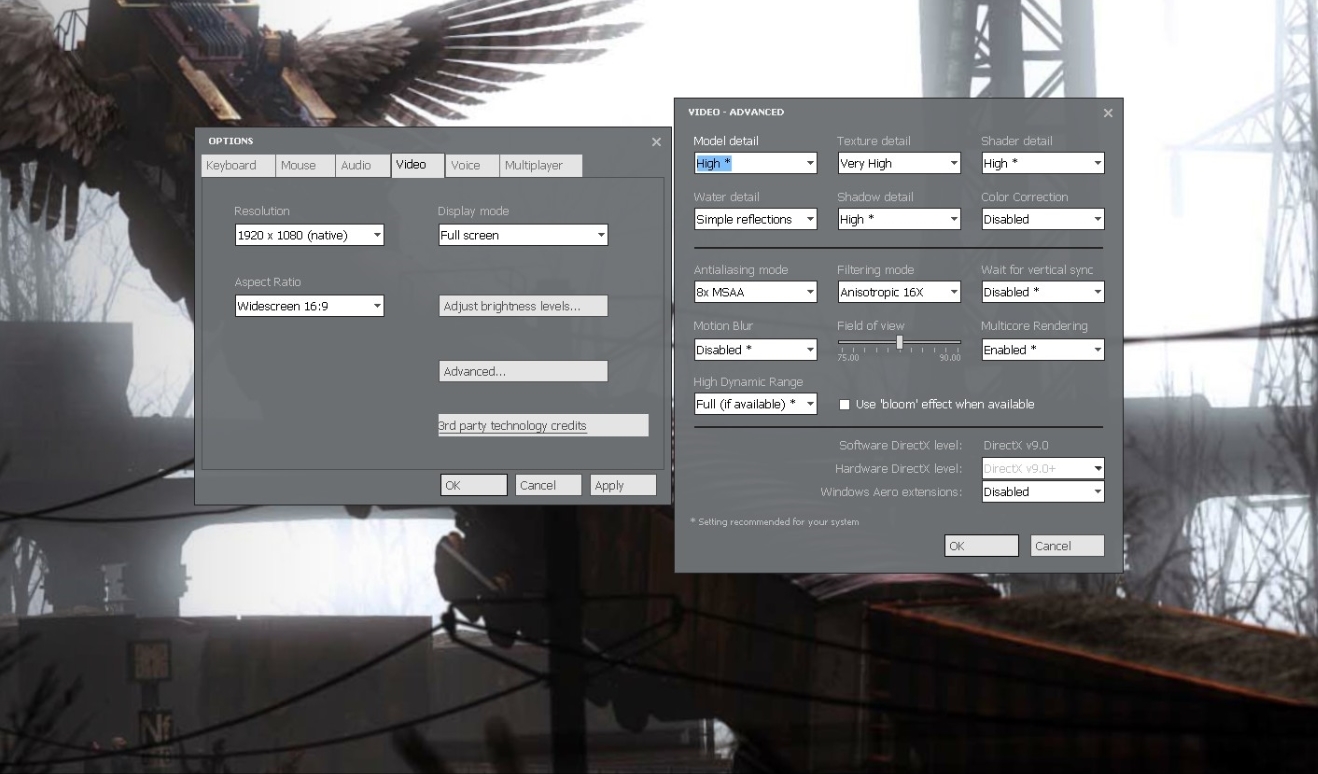This screenshot has height=774, width=1318.
Task: Expand the Display mode dropdown
Action: point(523,236)
